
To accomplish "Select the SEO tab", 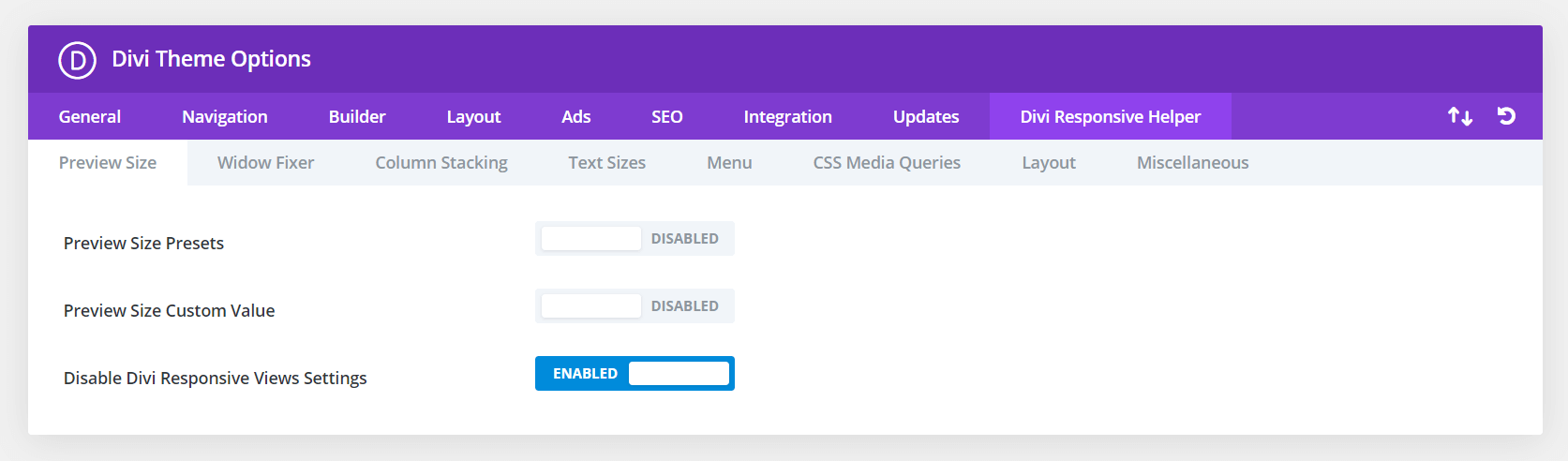I will coord(667,116).
